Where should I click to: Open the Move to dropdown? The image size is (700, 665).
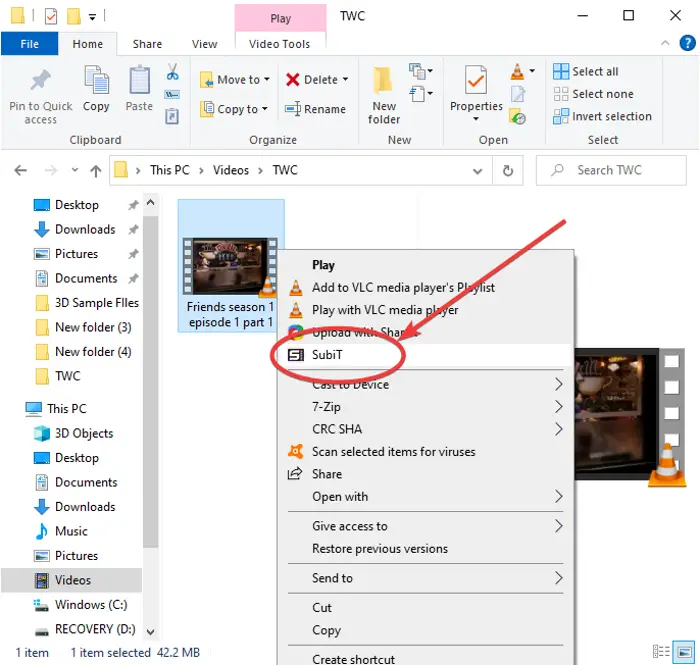coord(235,79)
